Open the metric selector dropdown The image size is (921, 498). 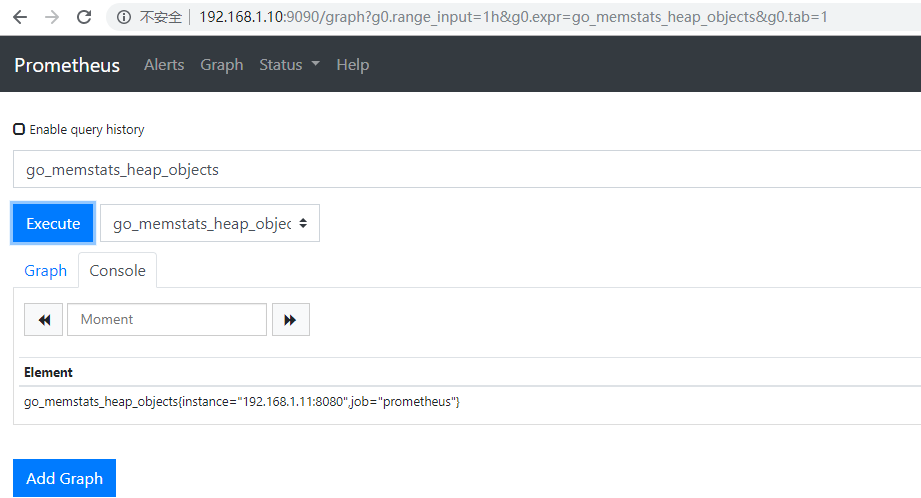point(210,224)
